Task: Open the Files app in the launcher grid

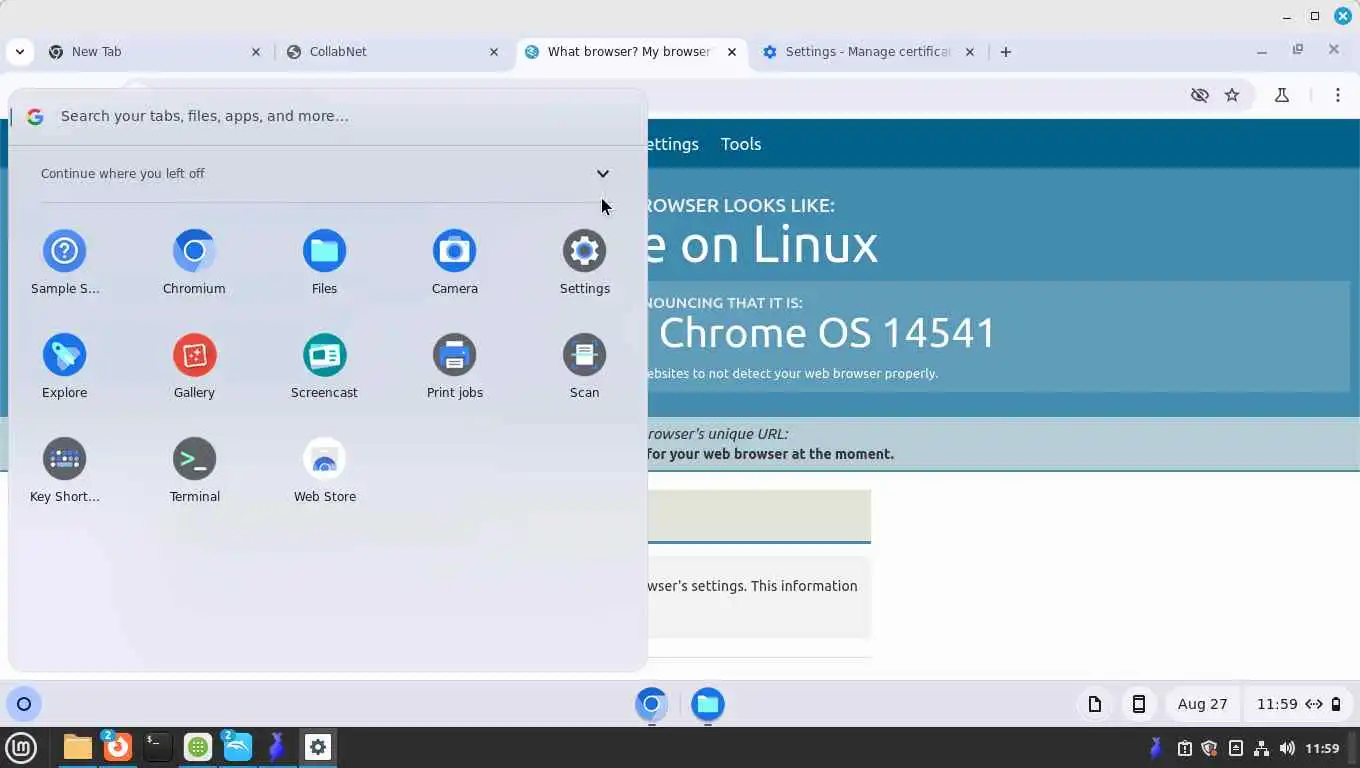Action: coord(324,262)
